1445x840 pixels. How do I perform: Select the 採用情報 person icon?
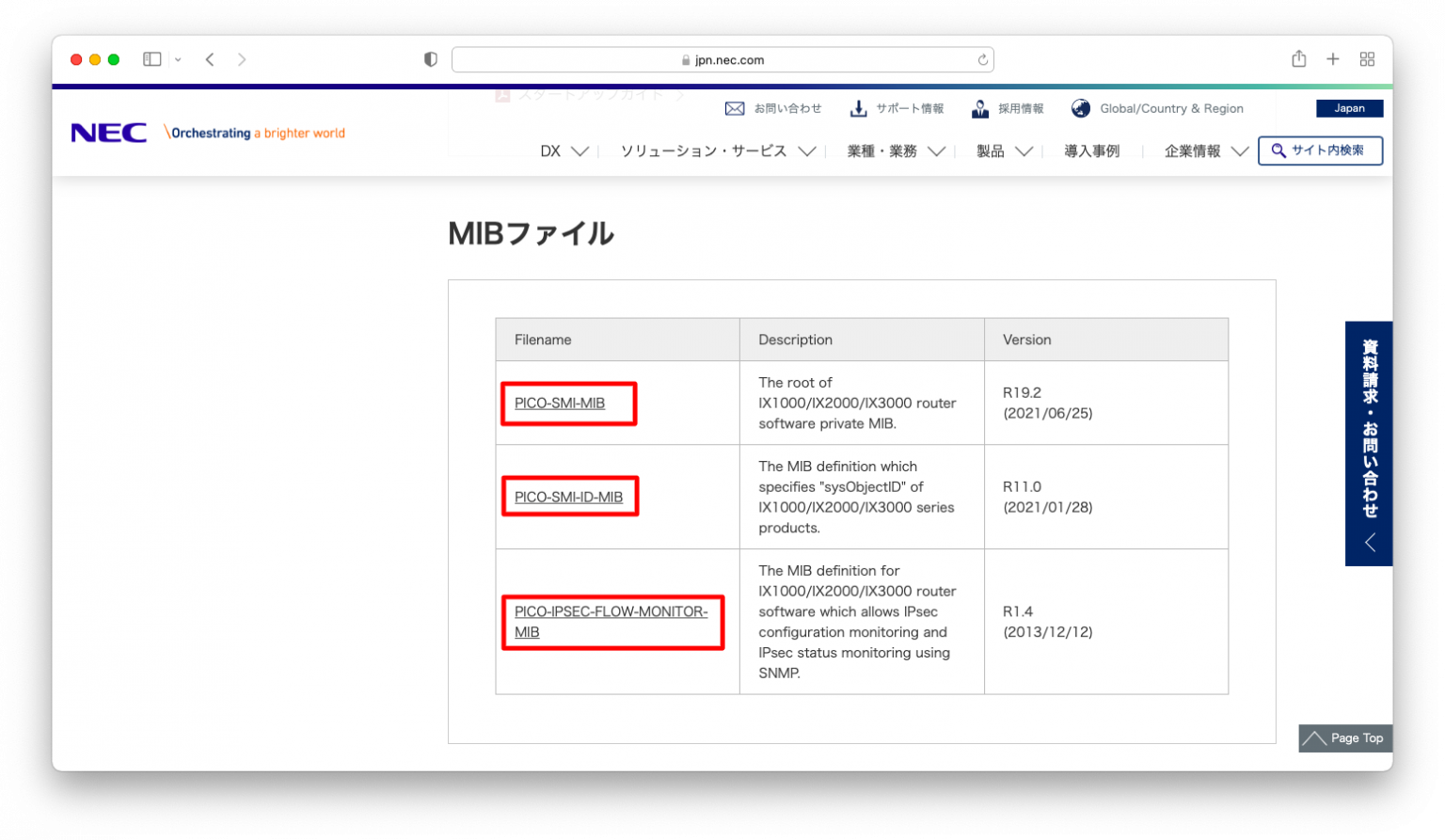click(979, 108)
